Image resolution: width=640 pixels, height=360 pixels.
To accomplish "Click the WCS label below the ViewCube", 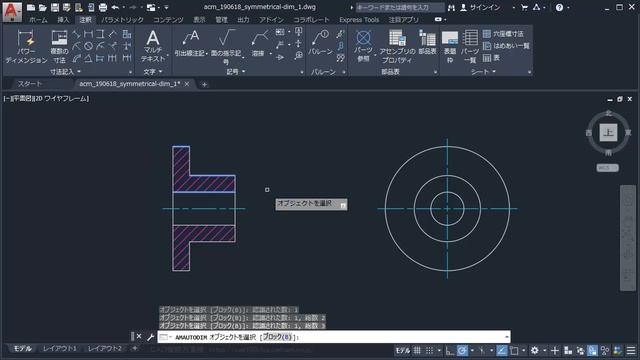I will [x=607, y=168].
